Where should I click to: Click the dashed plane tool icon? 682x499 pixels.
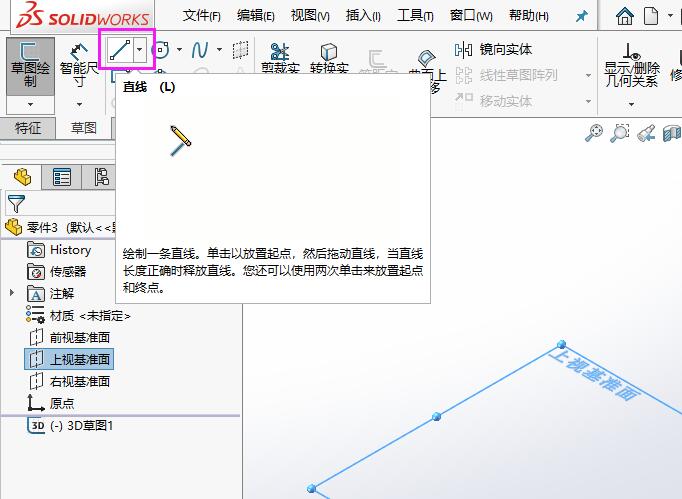[x=240, y=50]
